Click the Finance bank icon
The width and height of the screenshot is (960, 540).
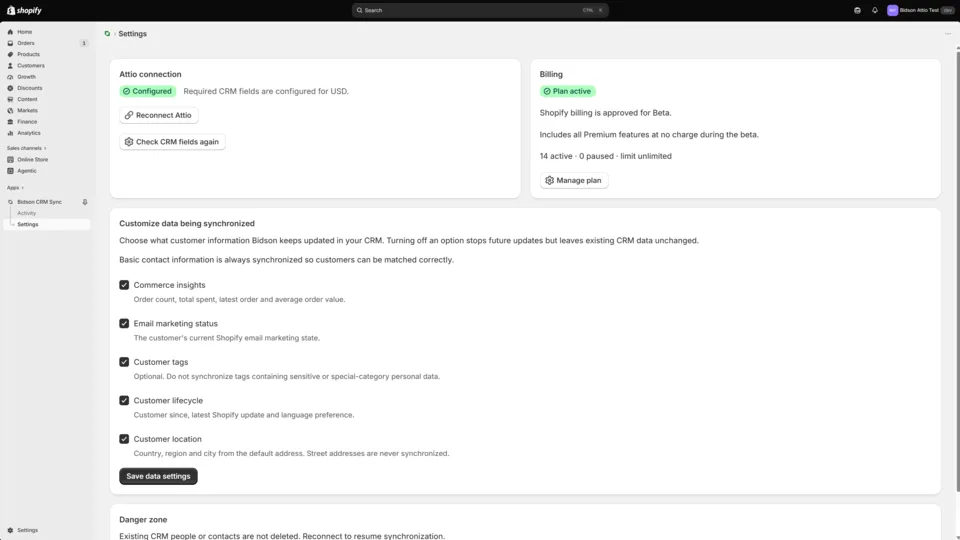tap(10, 122)
